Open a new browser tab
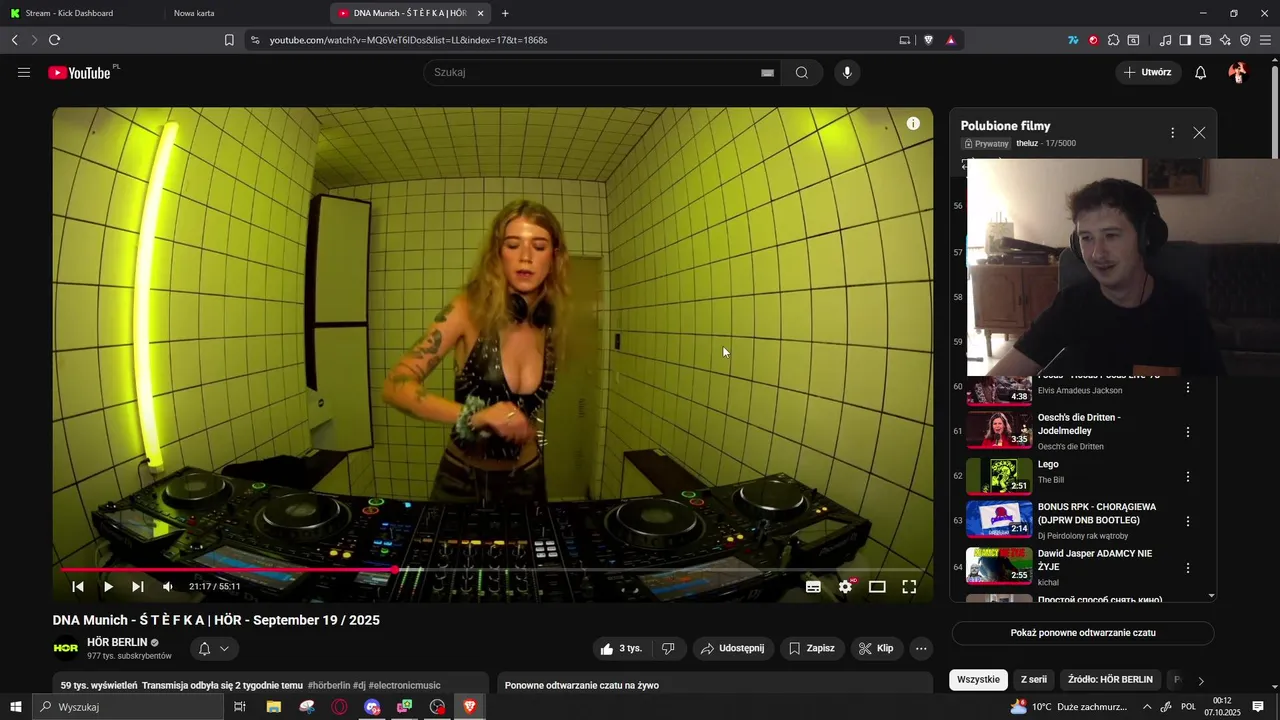Screen dimensions: 1280x720 (505, 13)
